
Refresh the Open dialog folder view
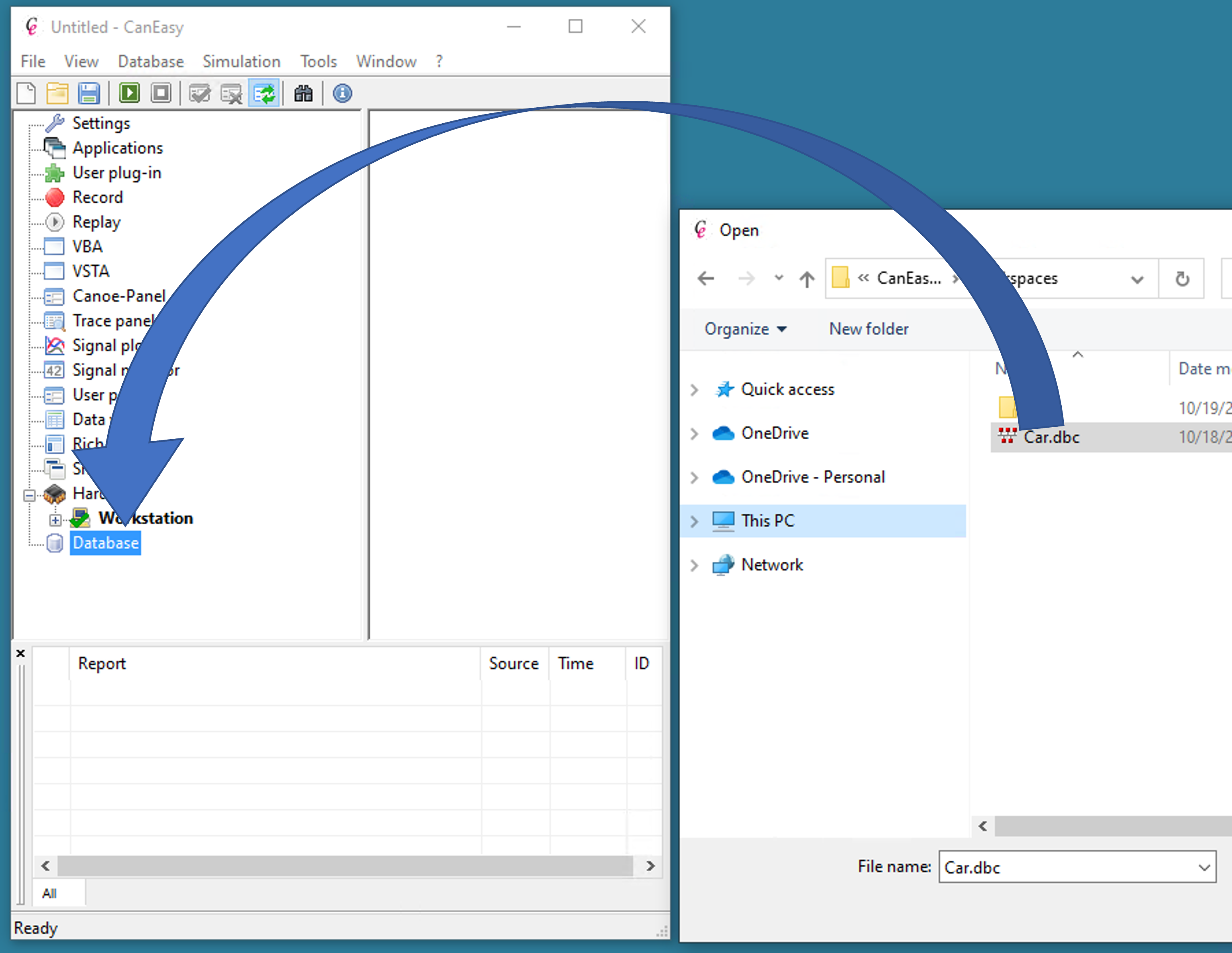1182,279
